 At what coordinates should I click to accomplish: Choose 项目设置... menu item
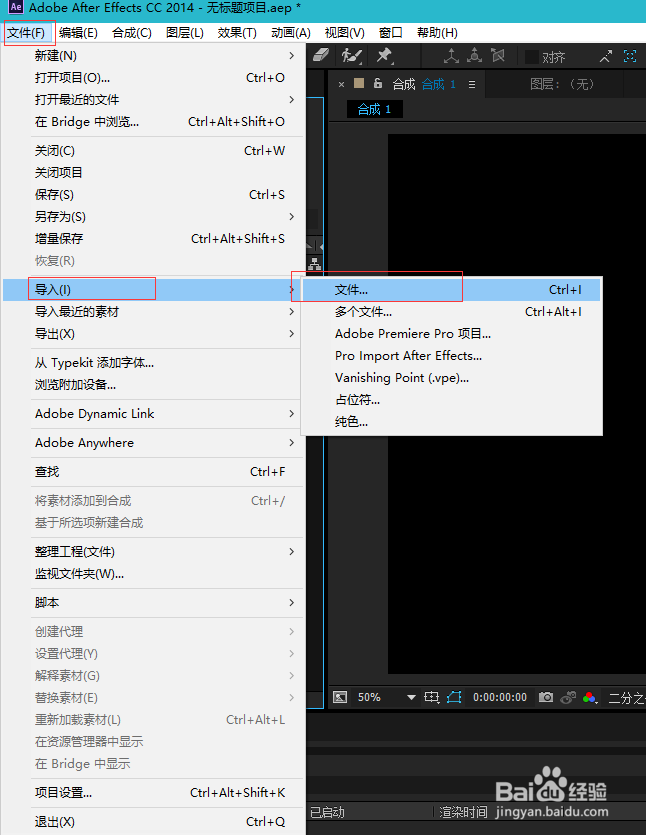click(x=153, y=792)
